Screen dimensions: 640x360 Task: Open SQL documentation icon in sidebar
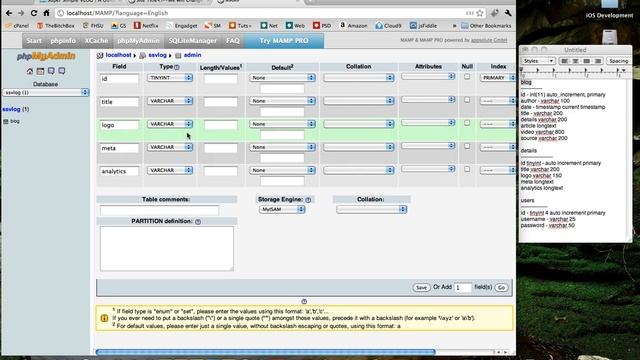click(x=62, y=71)
